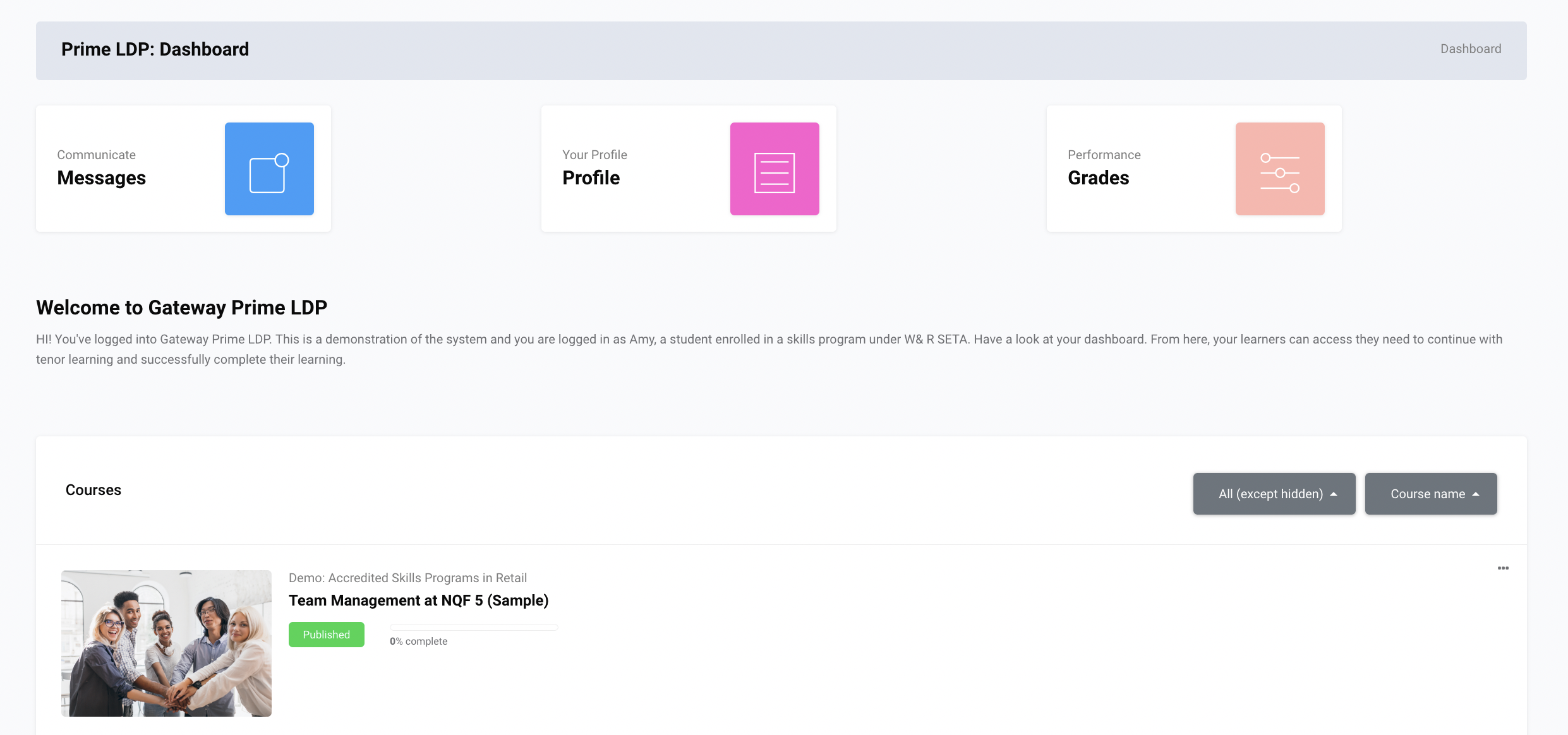Image resolution: width=1568 pixels, height=735 pixels.
Task: Open the Grades card heading
Action: 1098,178
